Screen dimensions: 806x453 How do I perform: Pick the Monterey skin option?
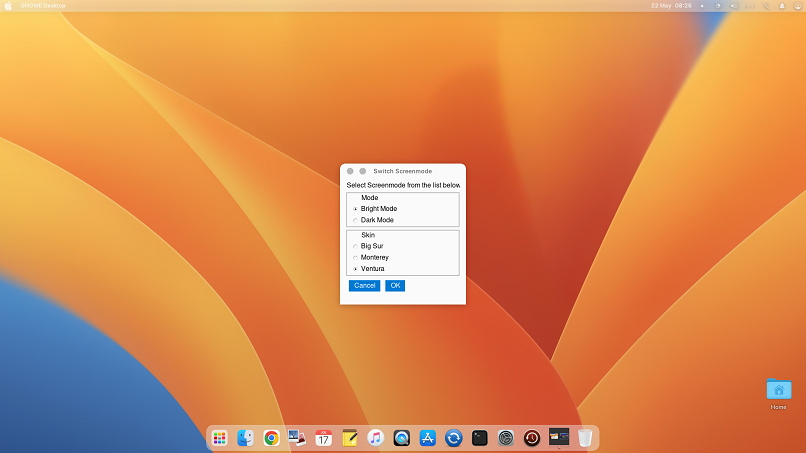click(355, 258)
